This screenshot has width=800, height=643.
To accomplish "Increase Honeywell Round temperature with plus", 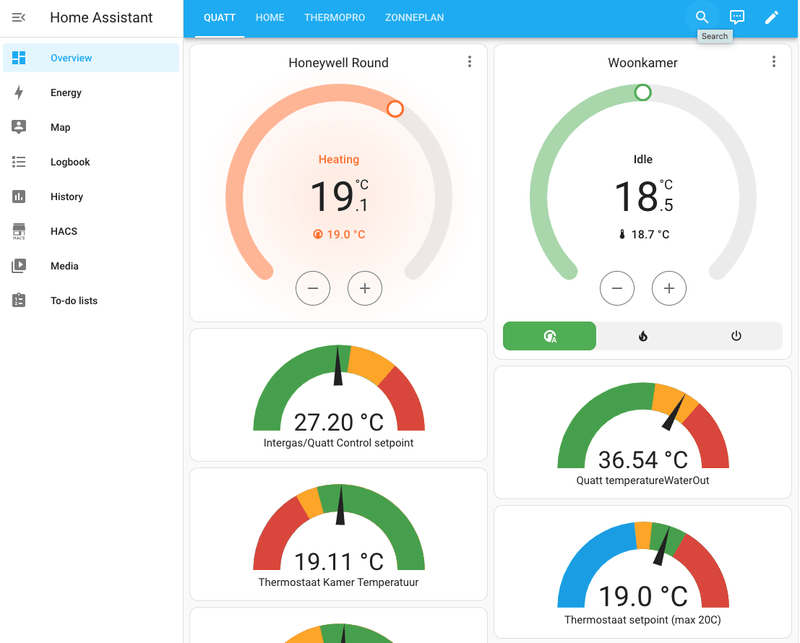I will (365, 288).
